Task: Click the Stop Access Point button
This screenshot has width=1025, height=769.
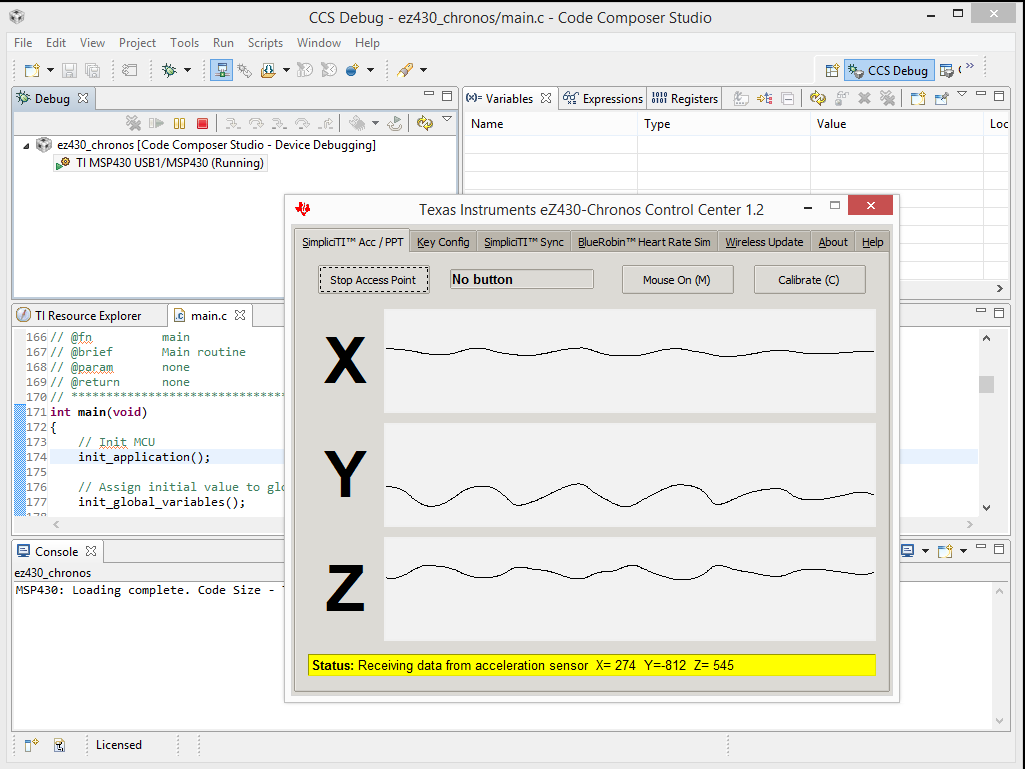Action: [x=373, y=280]
